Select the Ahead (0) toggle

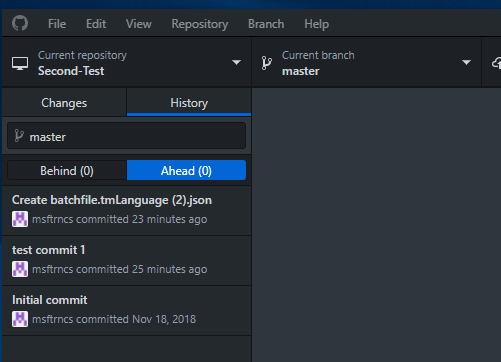coord(186,170)
